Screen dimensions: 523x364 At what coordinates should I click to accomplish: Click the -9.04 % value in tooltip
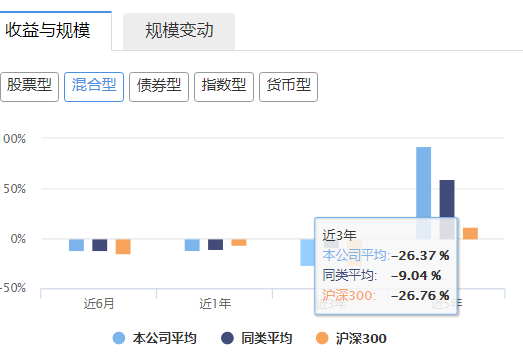click(x=416, y=276)
